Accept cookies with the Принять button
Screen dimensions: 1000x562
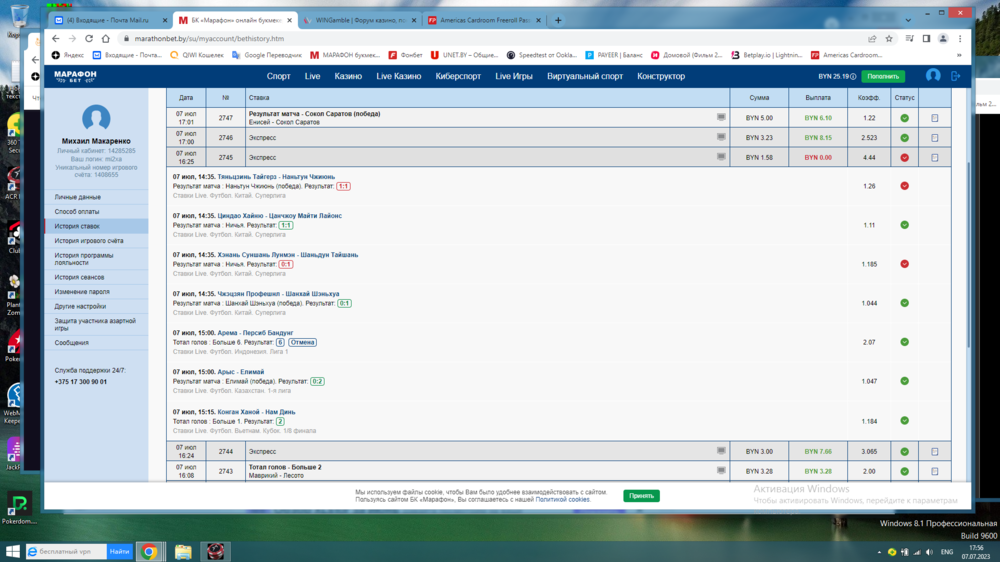tap(641, 495)
